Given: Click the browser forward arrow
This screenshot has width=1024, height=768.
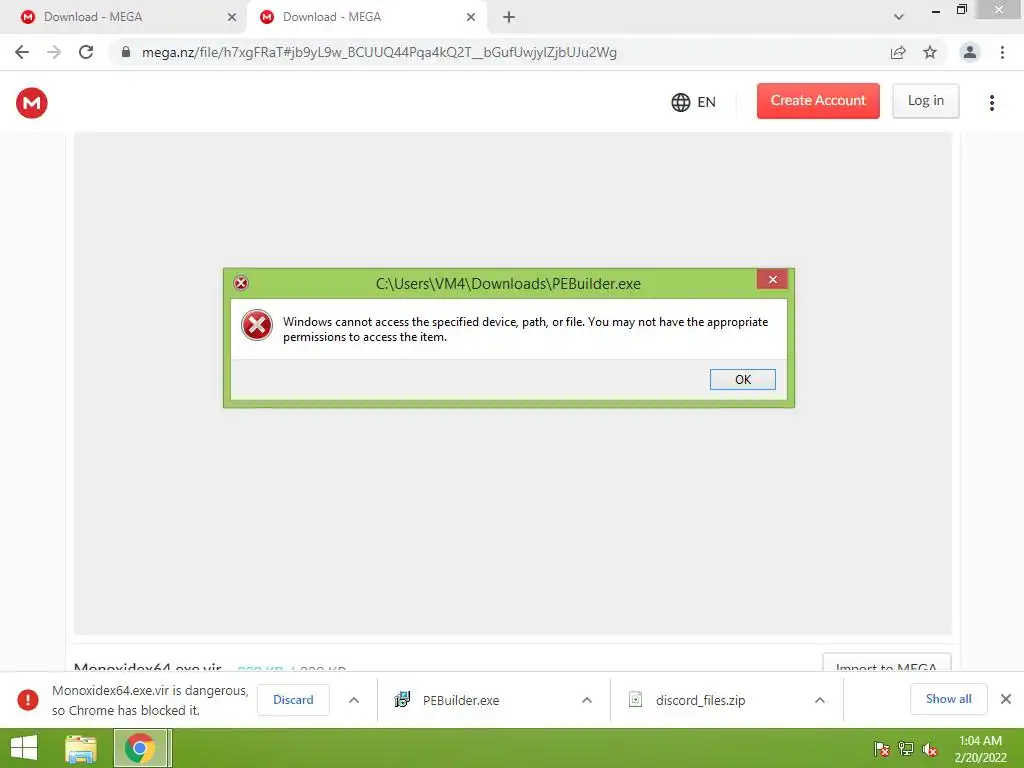Looking at the screenshot, I should click(x=54, y=52).
